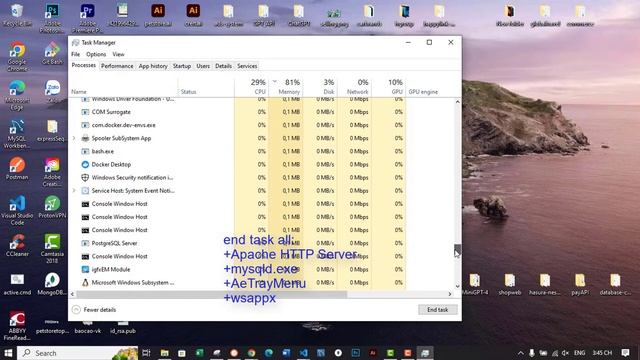Screen dimensions: 640x360
Task: Open notification center in system tray
Action: pos(625,353)
